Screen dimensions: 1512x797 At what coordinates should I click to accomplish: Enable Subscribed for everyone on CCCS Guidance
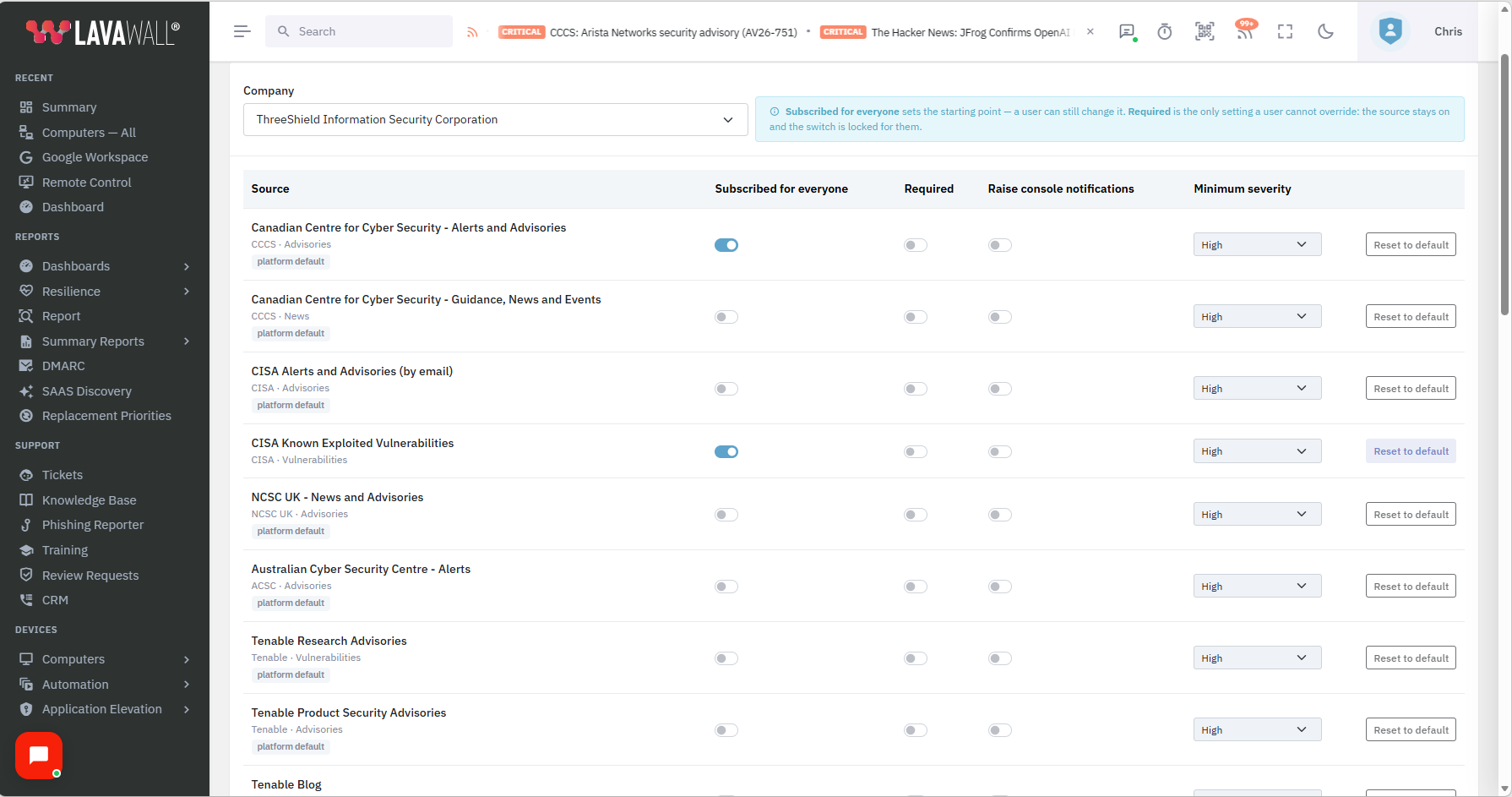[726, 317]
